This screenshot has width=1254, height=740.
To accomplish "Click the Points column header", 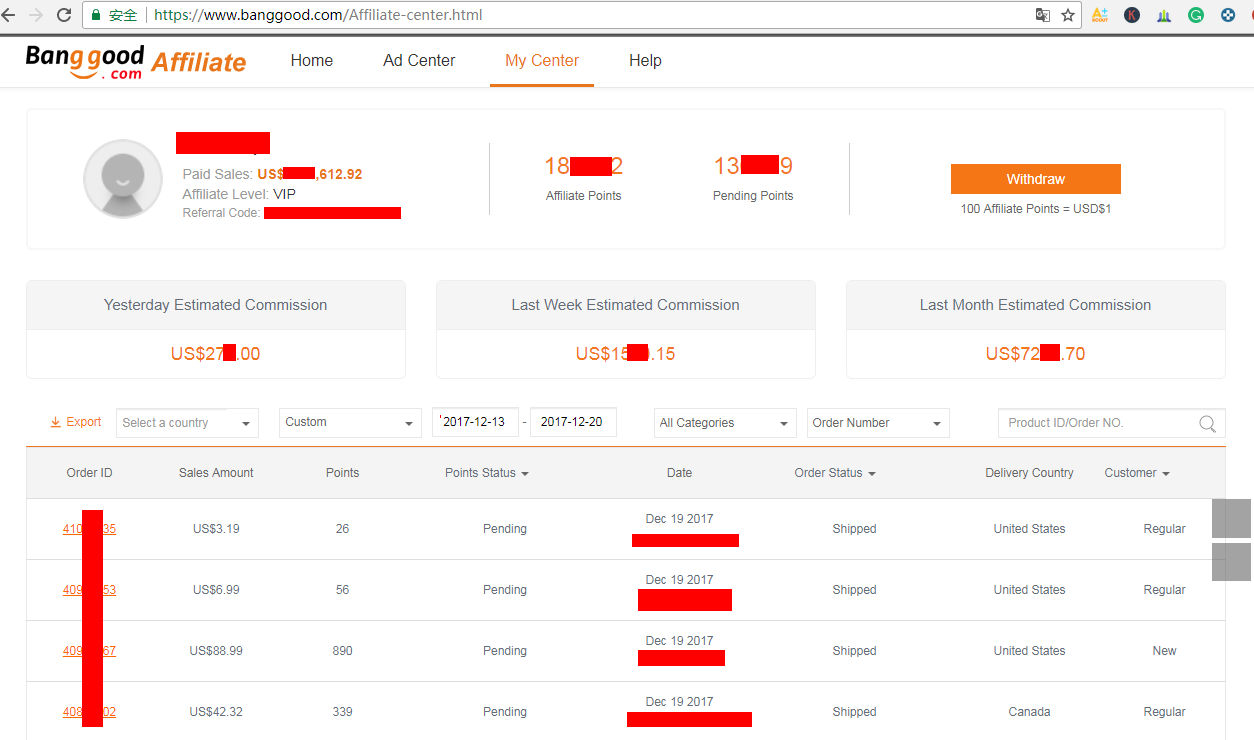I will tap(342, 473).
